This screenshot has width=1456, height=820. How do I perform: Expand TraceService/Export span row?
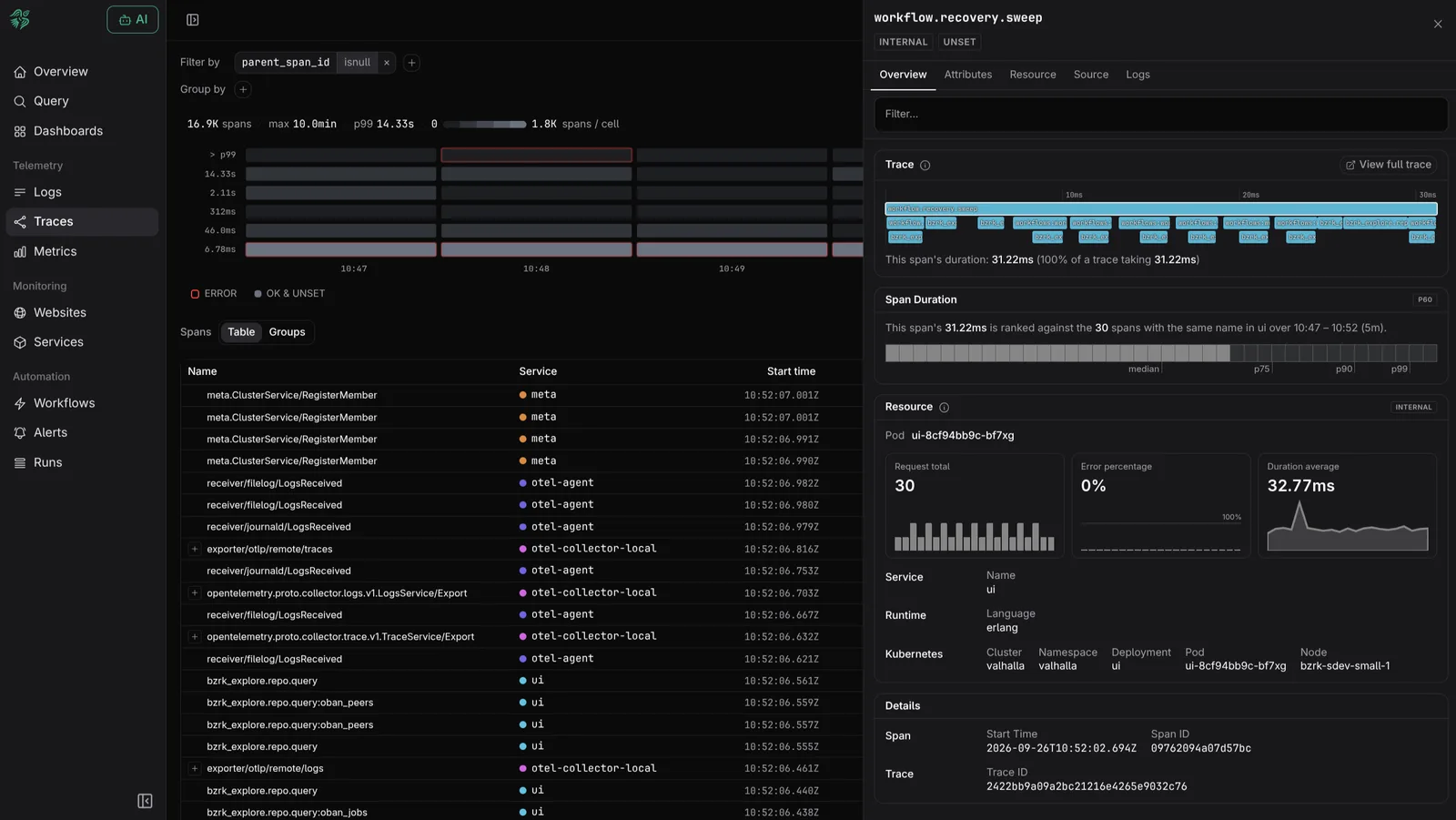point(195,636)
